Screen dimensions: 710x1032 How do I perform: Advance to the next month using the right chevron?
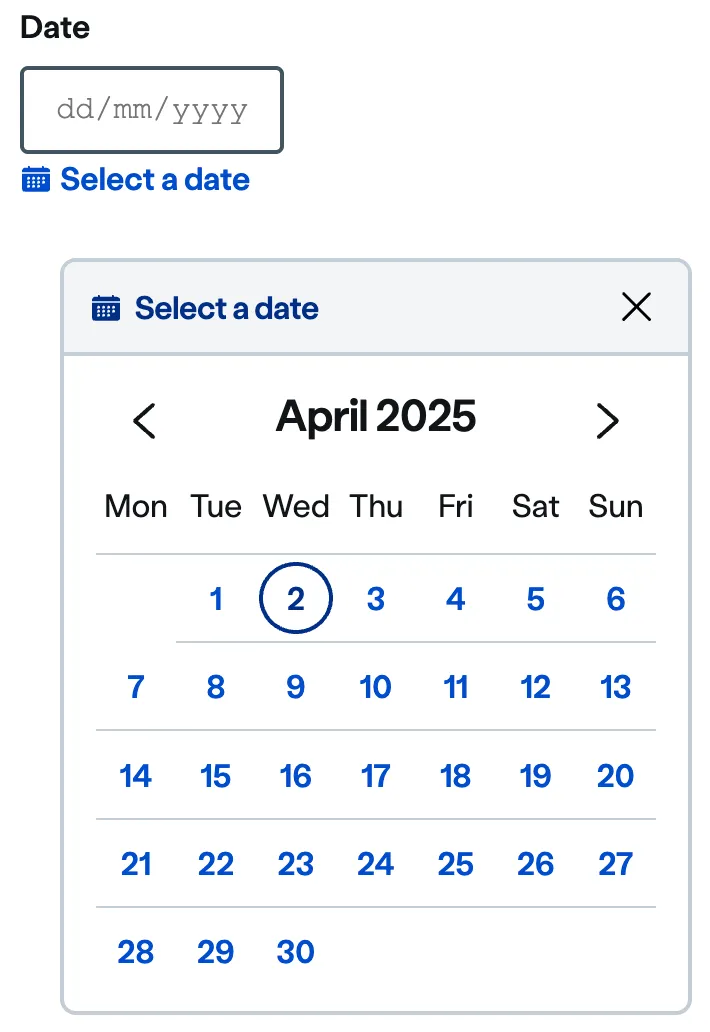pyautogui.click(x=607, y=421)
